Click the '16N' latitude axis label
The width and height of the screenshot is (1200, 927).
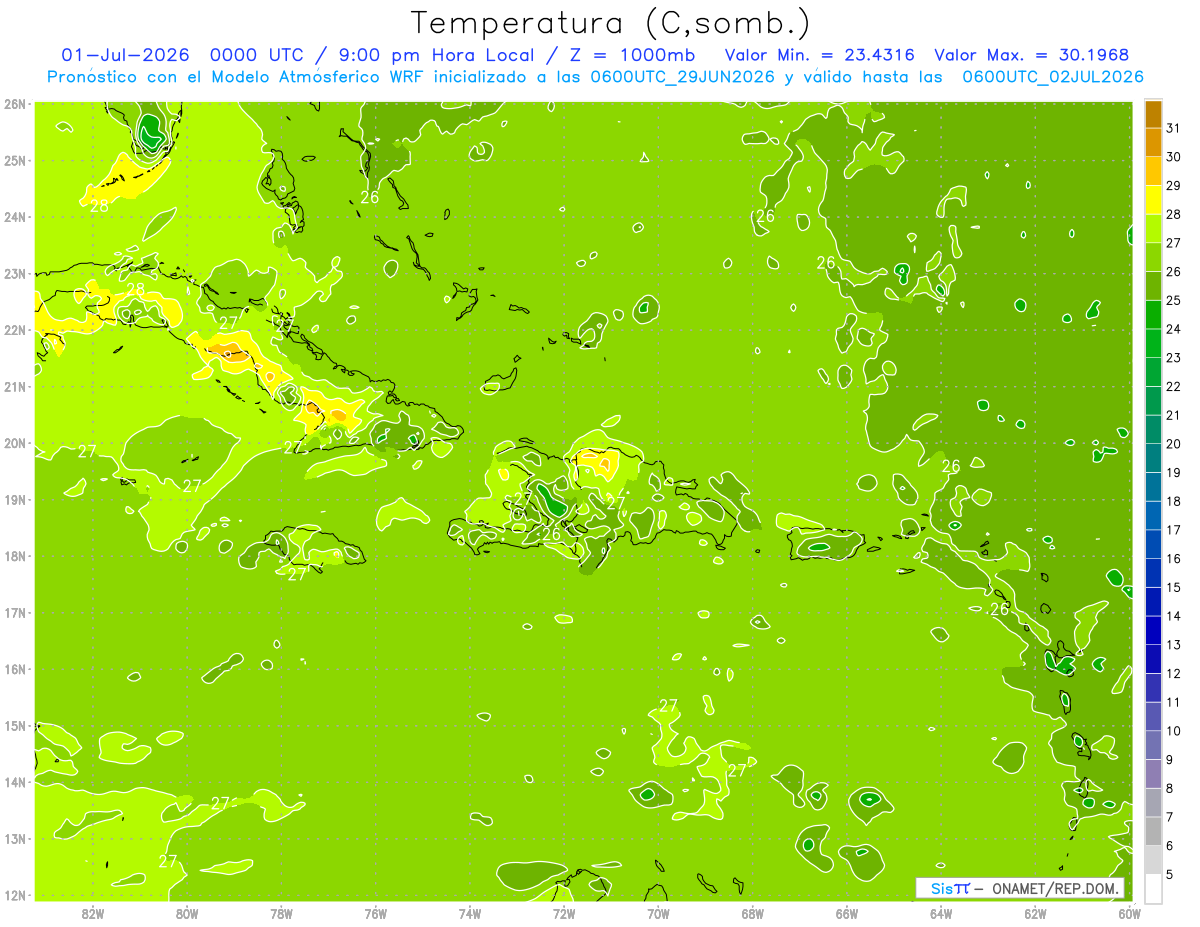pos(15,669)
